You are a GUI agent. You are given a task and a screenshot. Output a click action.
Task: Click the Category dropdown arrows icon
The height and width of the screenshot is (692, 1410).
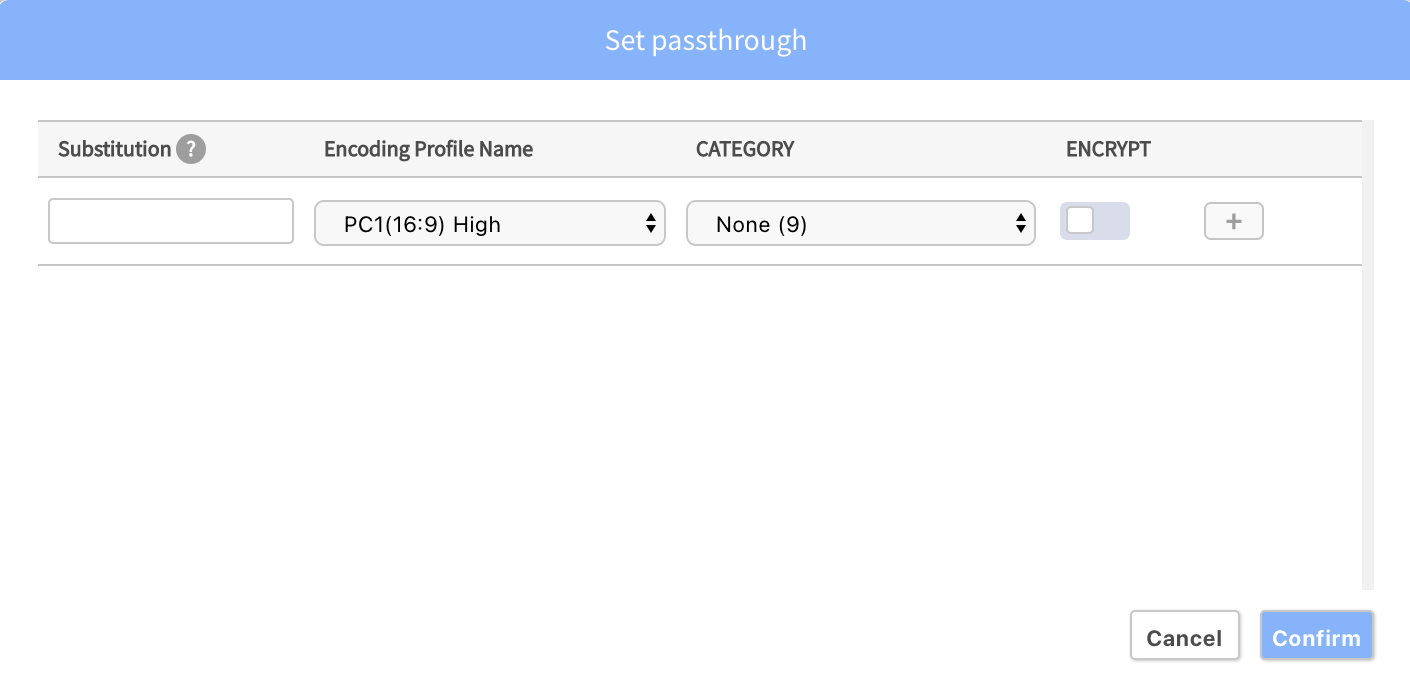1020,223
